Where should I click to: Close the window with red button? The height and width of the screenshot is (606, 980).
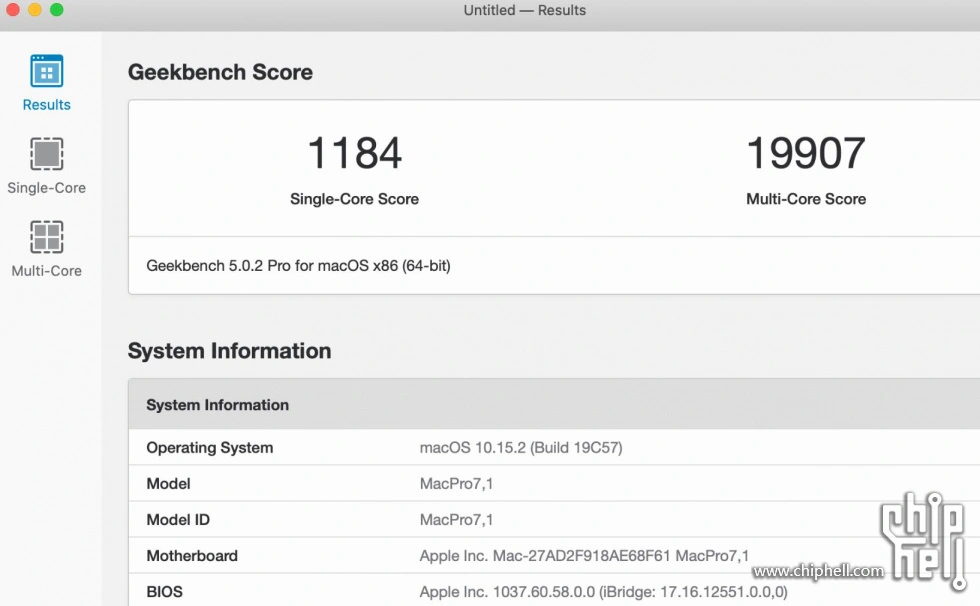coord(12,9)
